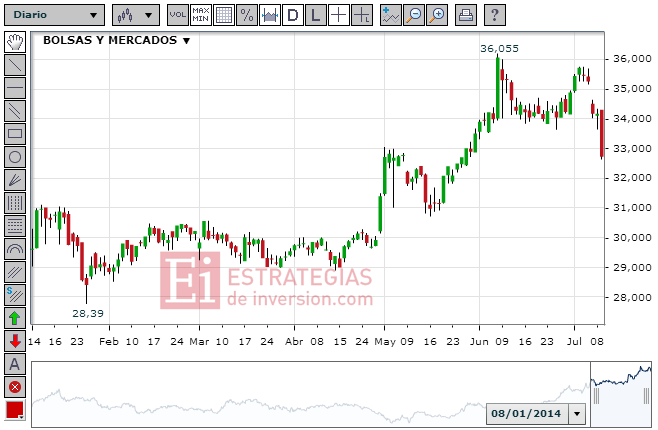Click the 08/01/2014 date field
658x430 pixels.
[x=526, y=414]
